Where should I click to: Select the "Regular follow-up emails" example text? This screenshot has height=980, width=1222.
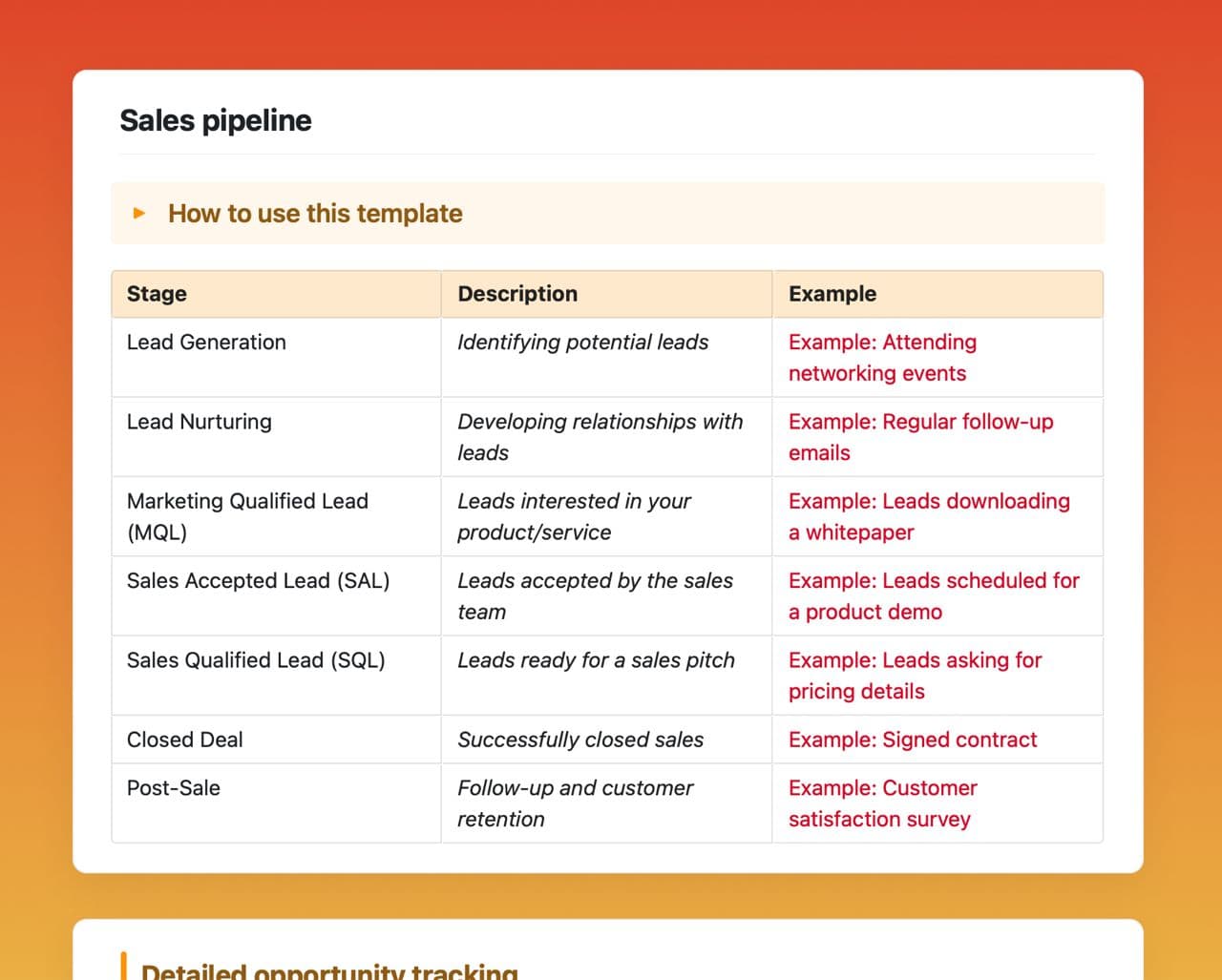(x=920, y=437)
